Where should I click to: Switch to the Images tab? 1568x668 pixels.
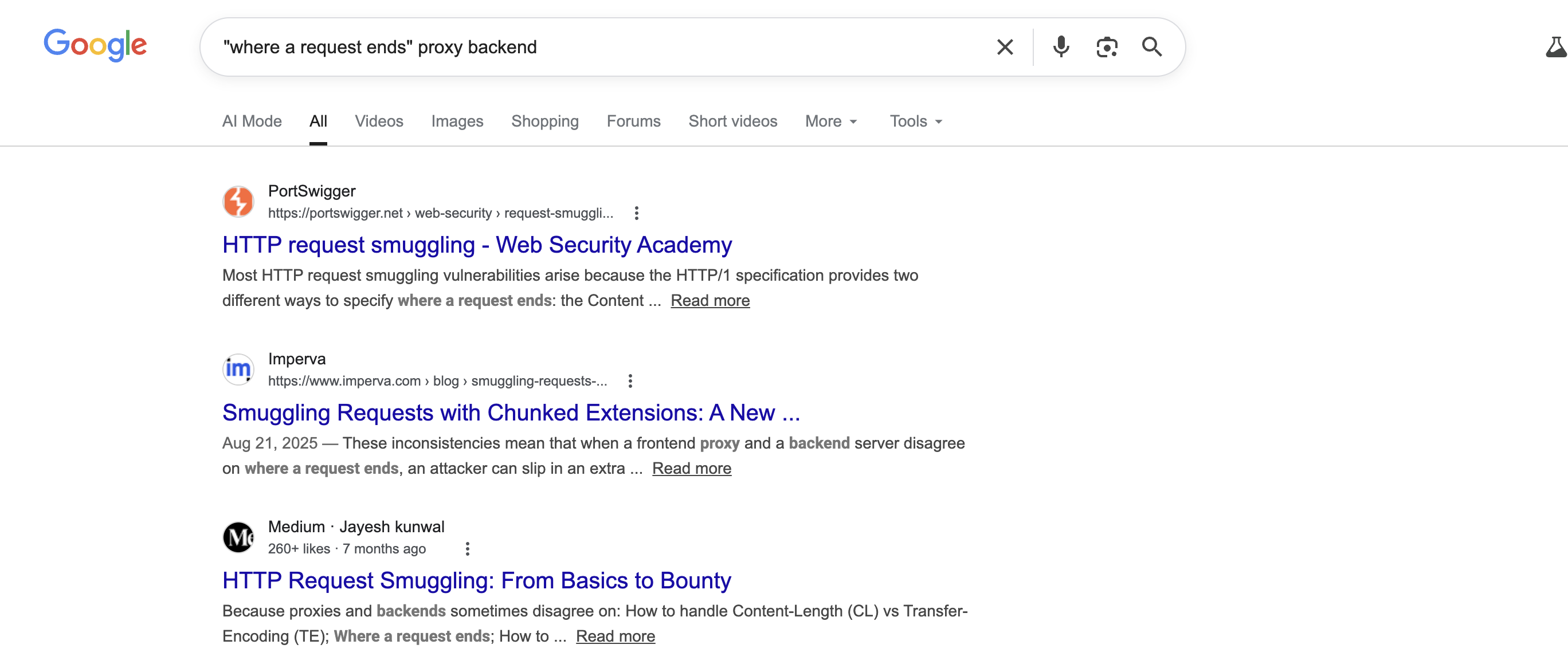pos(457,121)
